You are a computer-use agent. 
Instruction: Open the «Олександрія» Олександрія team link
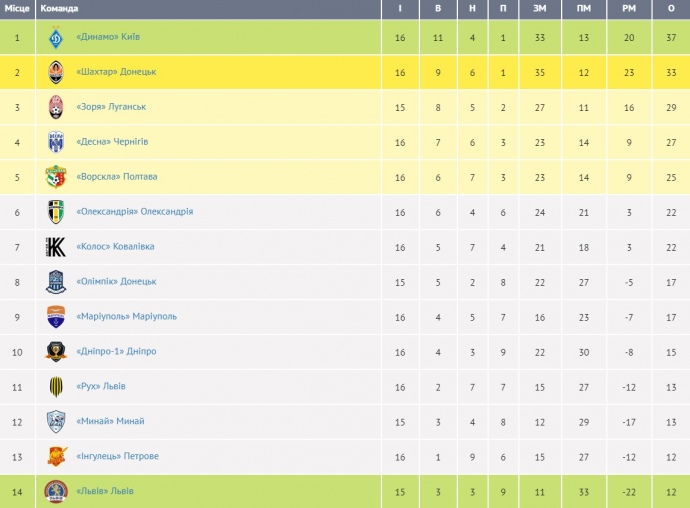click(x=134, y=212)
